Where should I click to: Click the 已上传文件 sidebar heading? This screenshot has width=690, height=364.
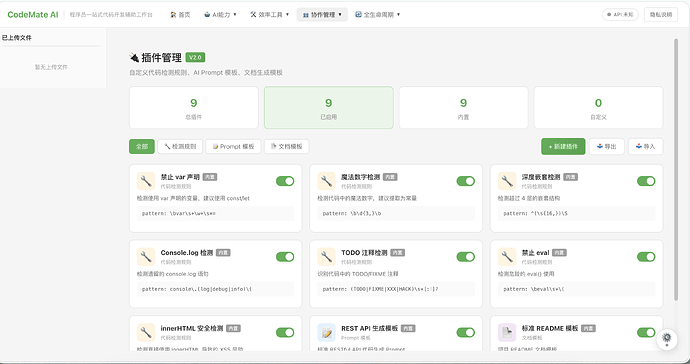click(x=17, y=38)
